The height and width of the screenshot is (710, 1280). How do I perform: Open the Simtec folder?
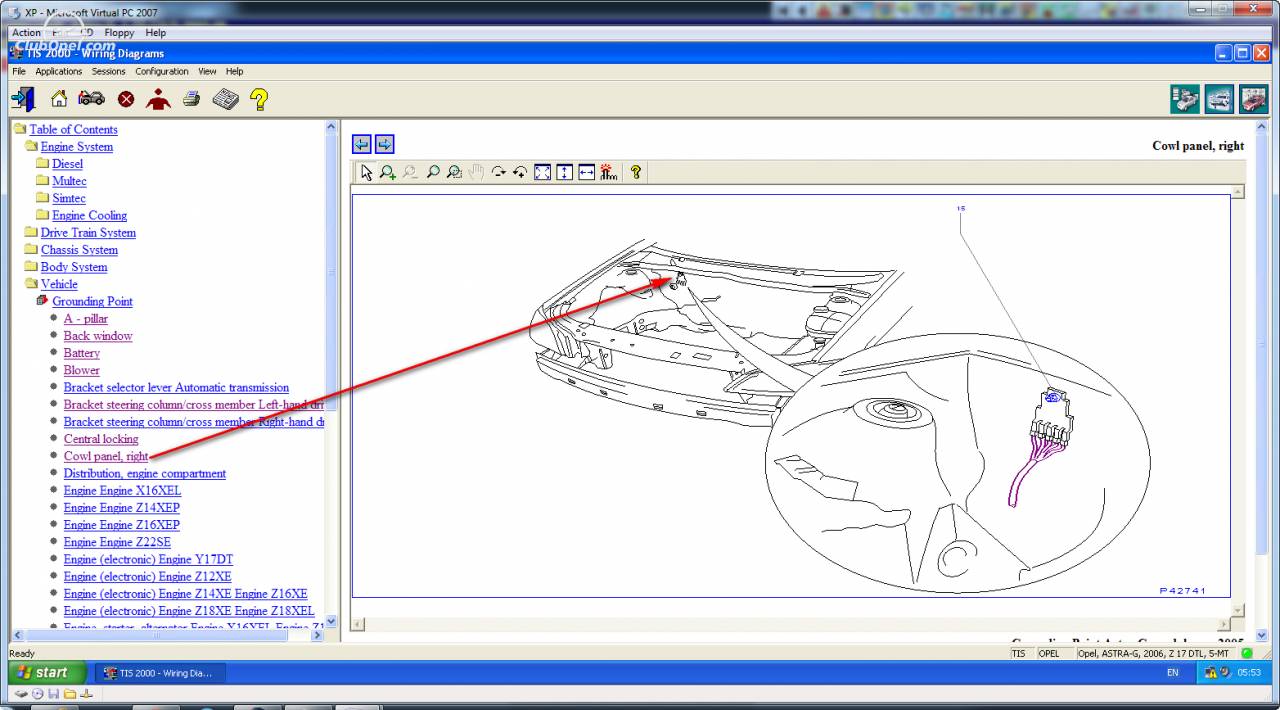coord(69,198)
